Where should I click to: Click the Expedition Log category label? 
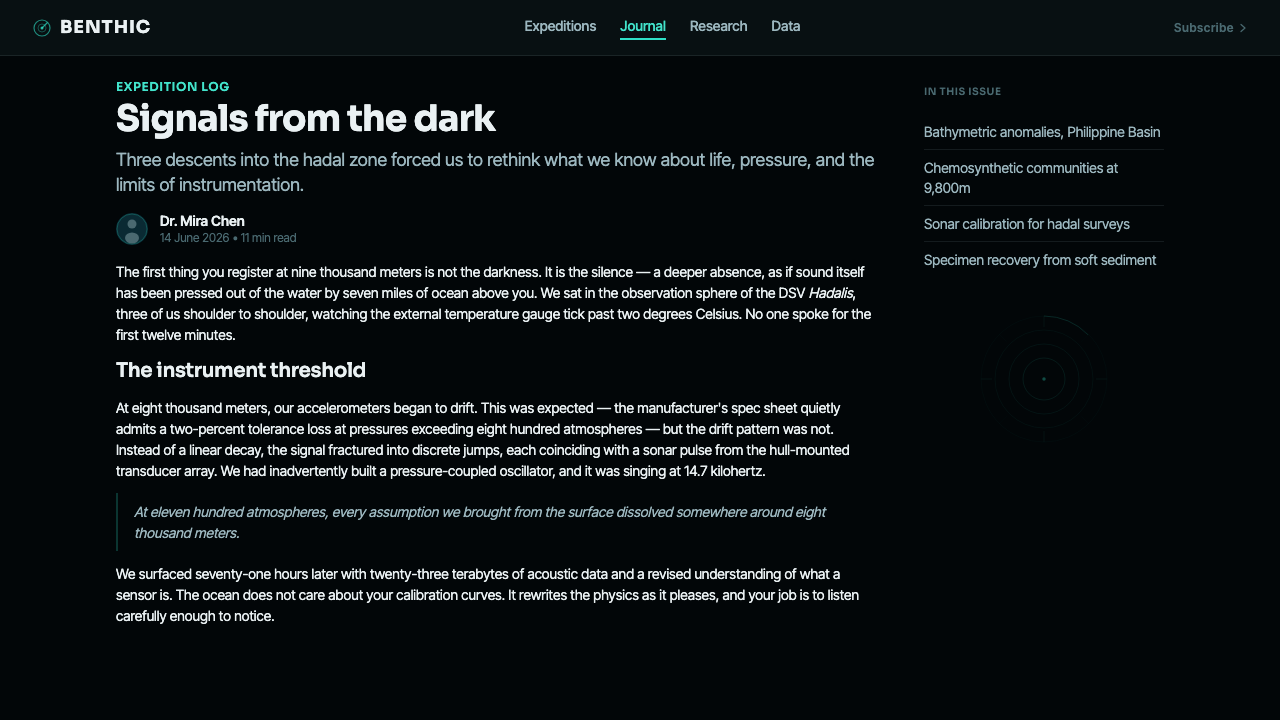coord(173,87)
